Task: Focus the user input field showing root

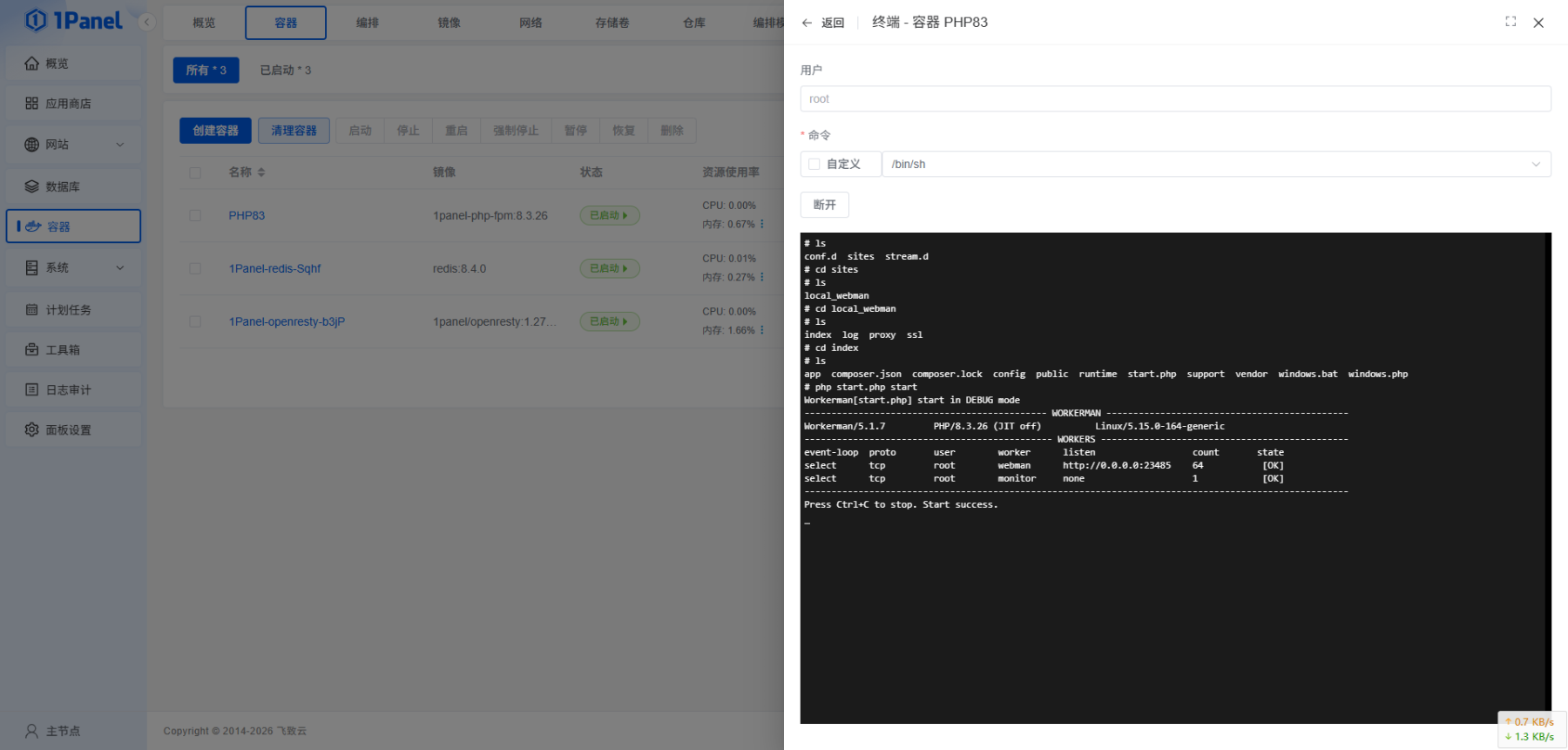Action: click(x=1174, y=99)
